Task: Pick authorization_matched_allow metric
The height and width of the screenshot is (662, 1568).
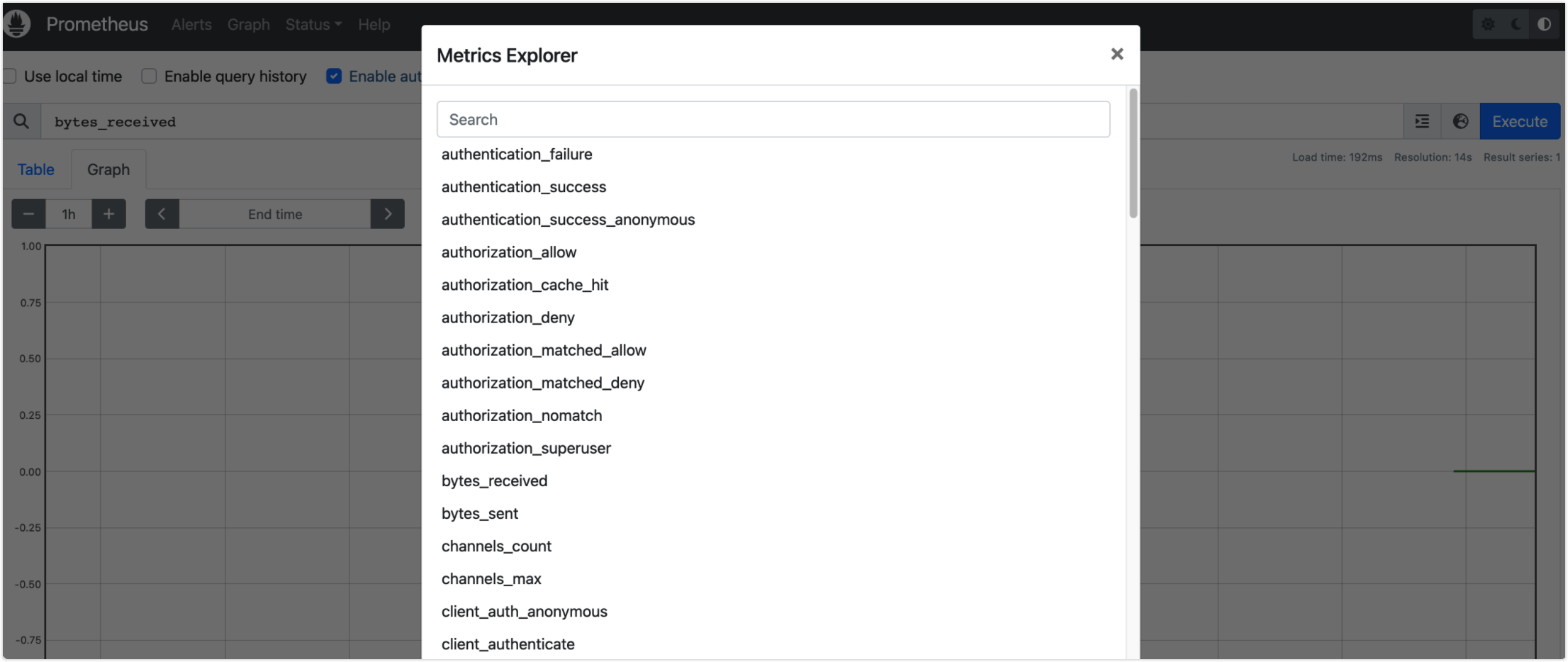Action: 544,349
